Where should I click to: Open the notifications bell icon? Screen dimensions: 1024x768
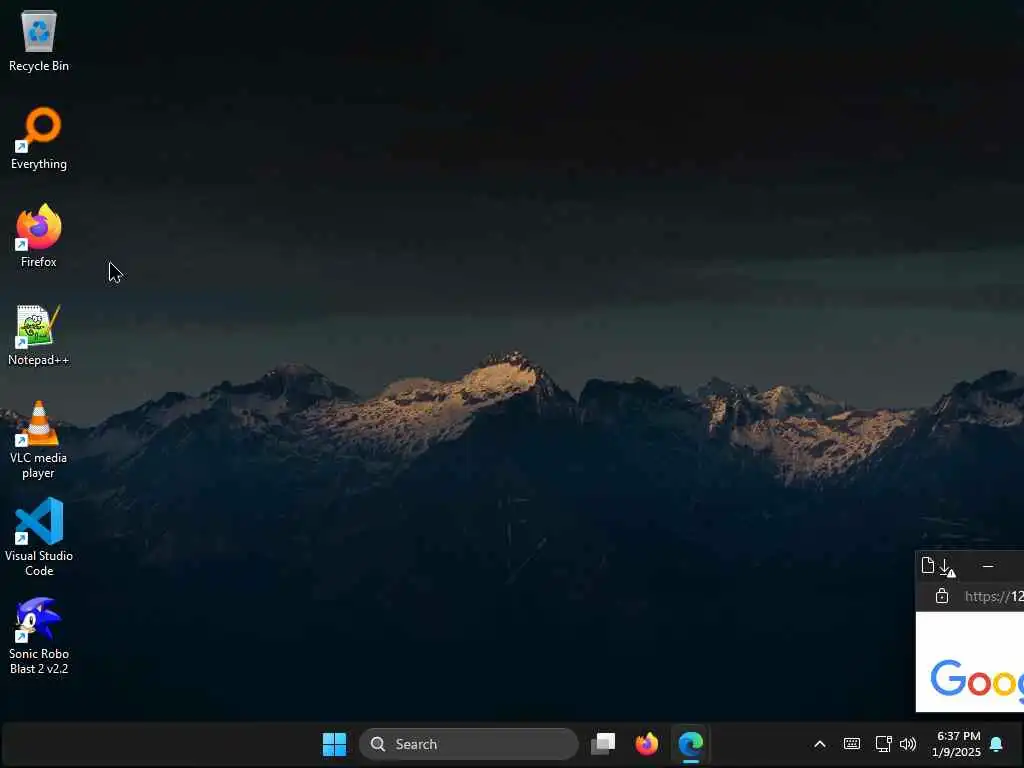(997, 744)
